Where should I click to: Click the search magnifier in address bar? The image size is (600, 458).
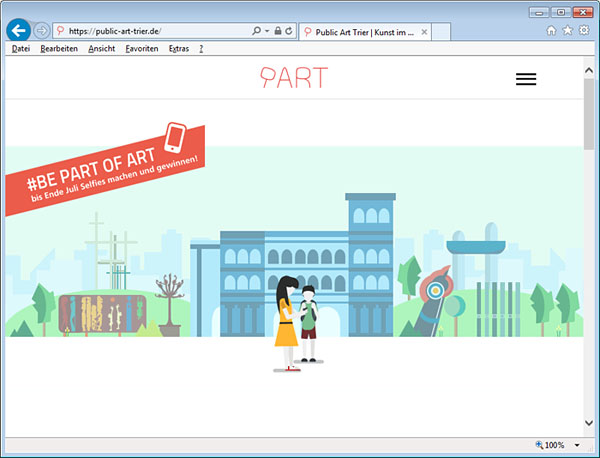pyautogui.click(x=256, y=31)
